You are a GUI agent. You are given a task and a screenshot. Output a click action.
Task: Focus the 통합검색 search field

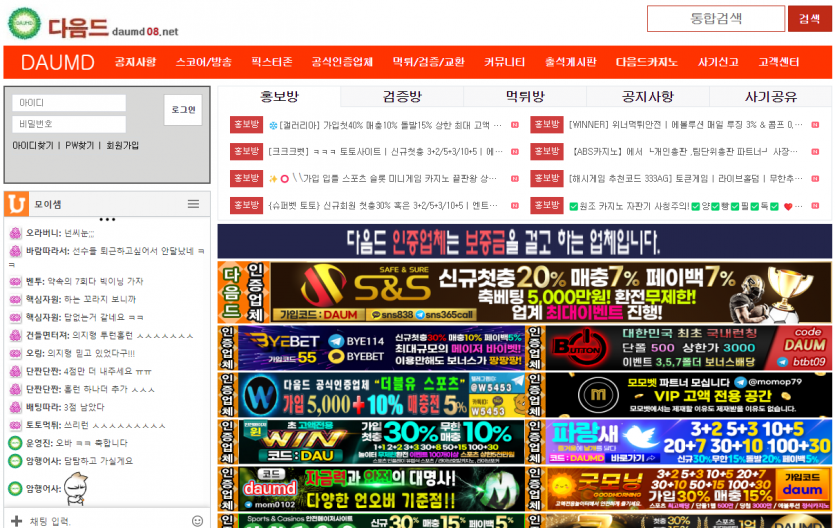(716, 19)
